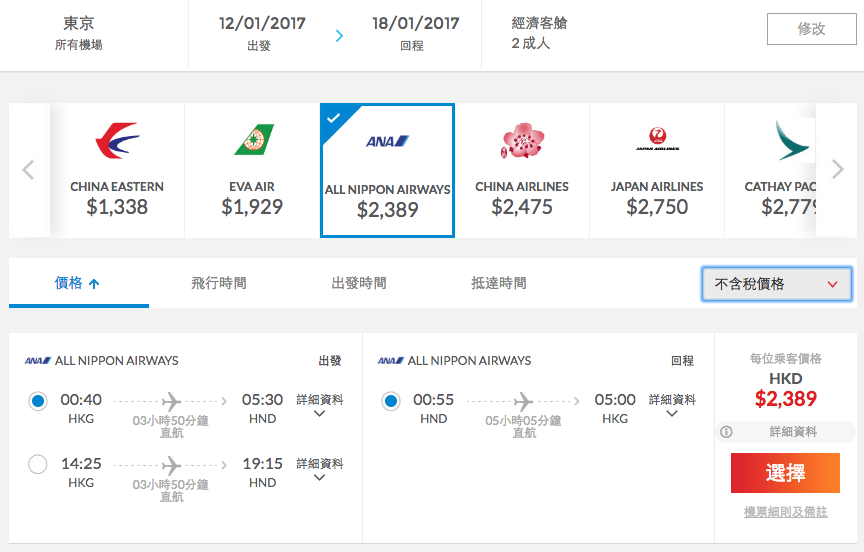
Task: Click the EVA Air tail logo
Action: [253, 140]
